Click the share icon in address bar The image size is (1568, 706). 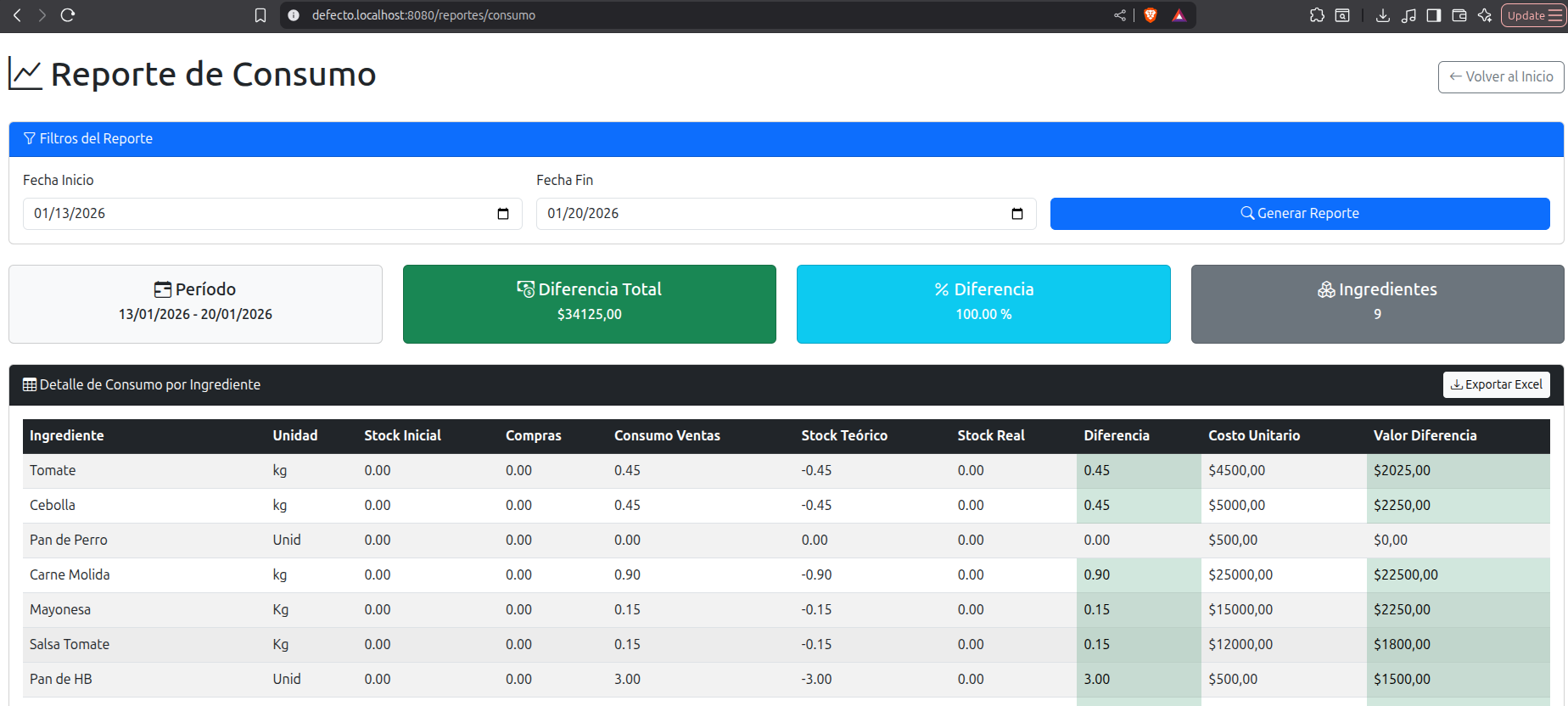1120,15
